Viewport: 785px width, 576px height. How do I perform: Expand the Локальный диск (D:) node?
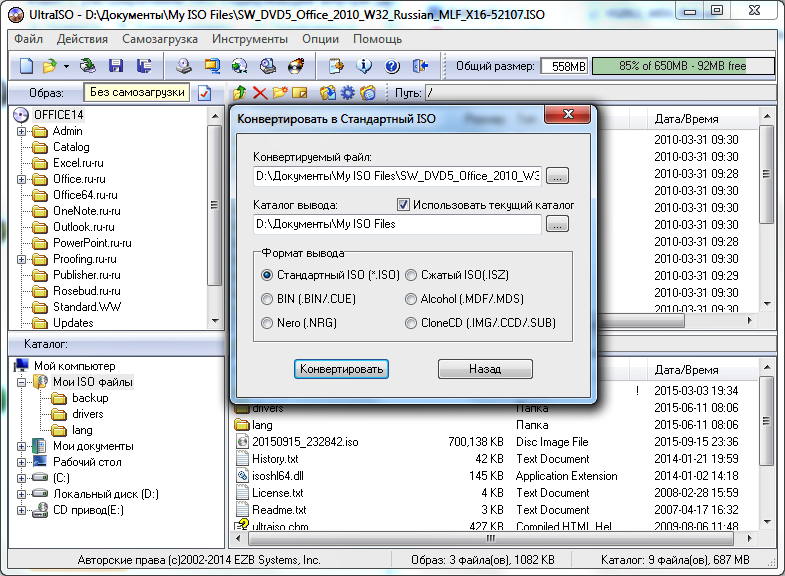21,494
